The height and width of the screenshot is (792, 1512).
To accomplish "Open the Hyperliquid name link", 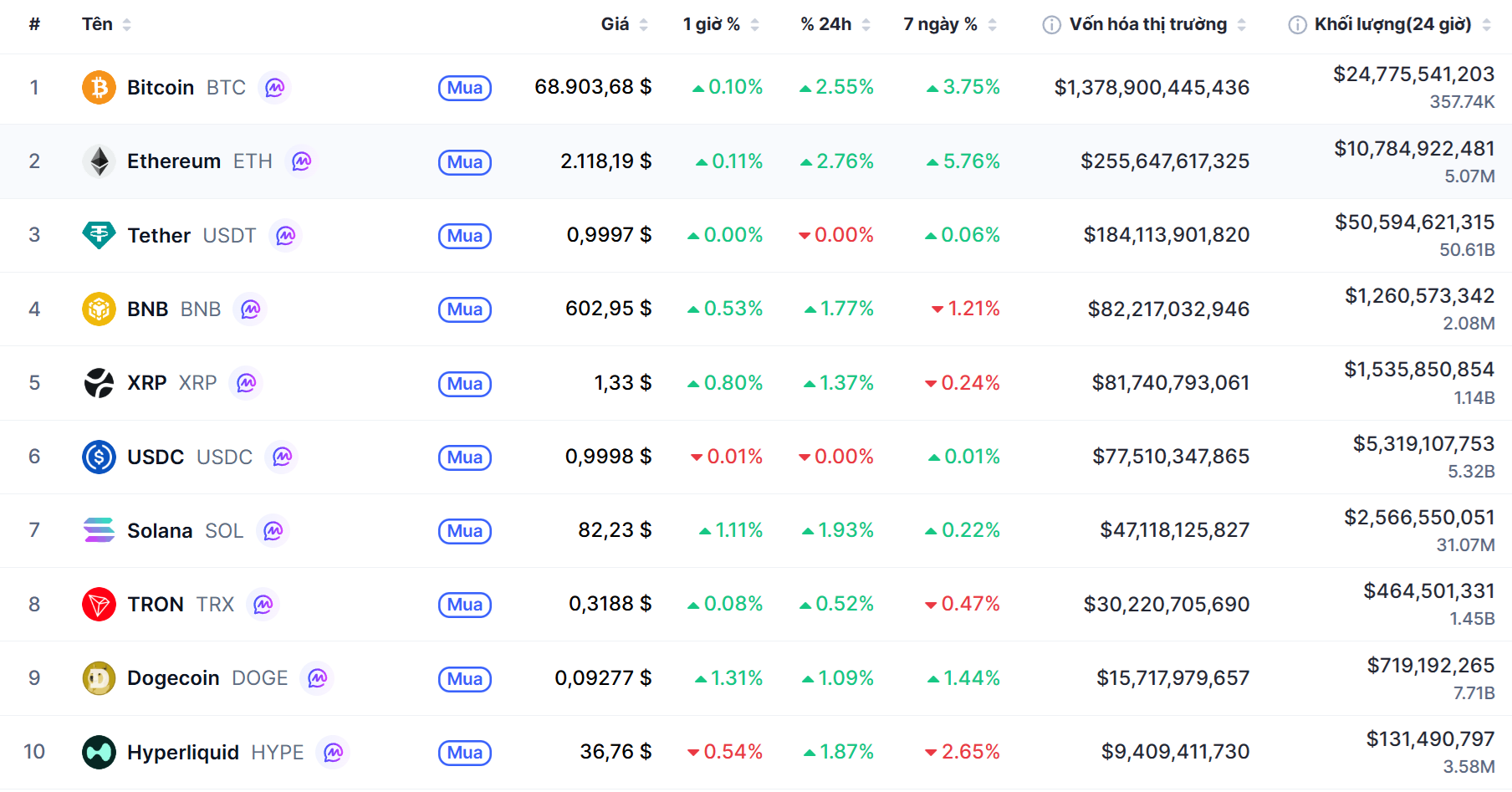I will (183, 753).
